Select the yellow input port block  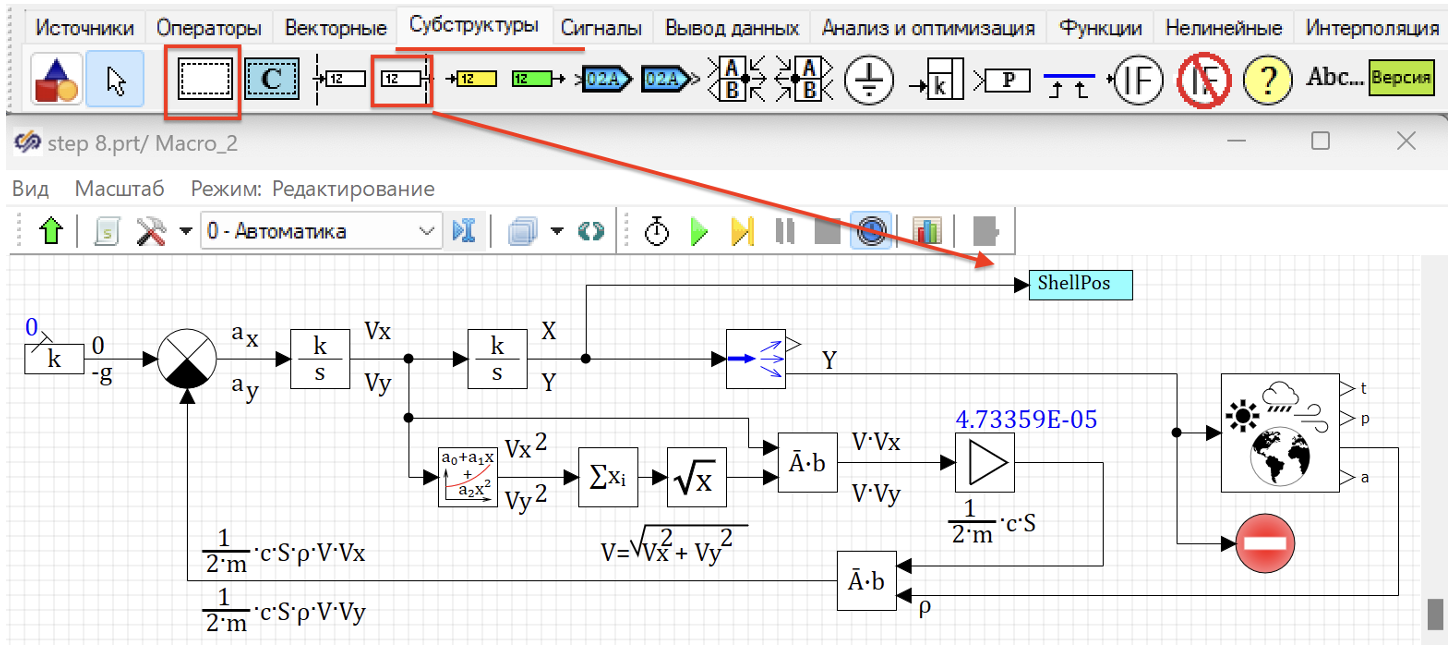(x=470, y=78)
